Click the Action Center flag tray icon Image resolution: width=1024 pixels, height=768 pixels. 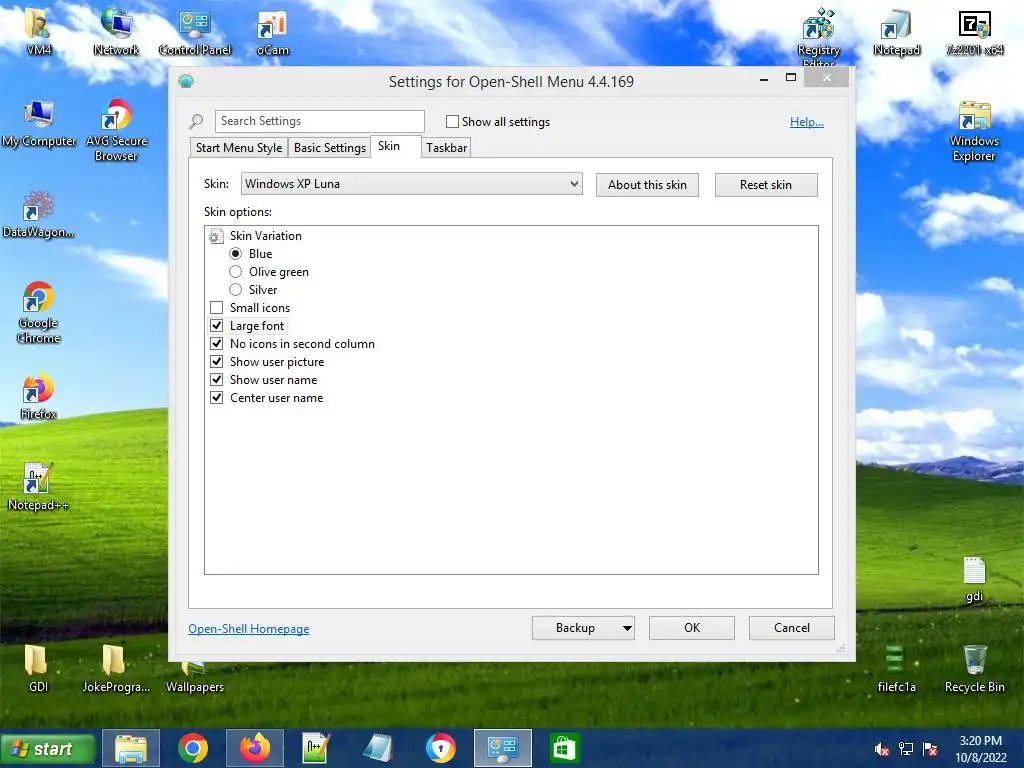930,749
